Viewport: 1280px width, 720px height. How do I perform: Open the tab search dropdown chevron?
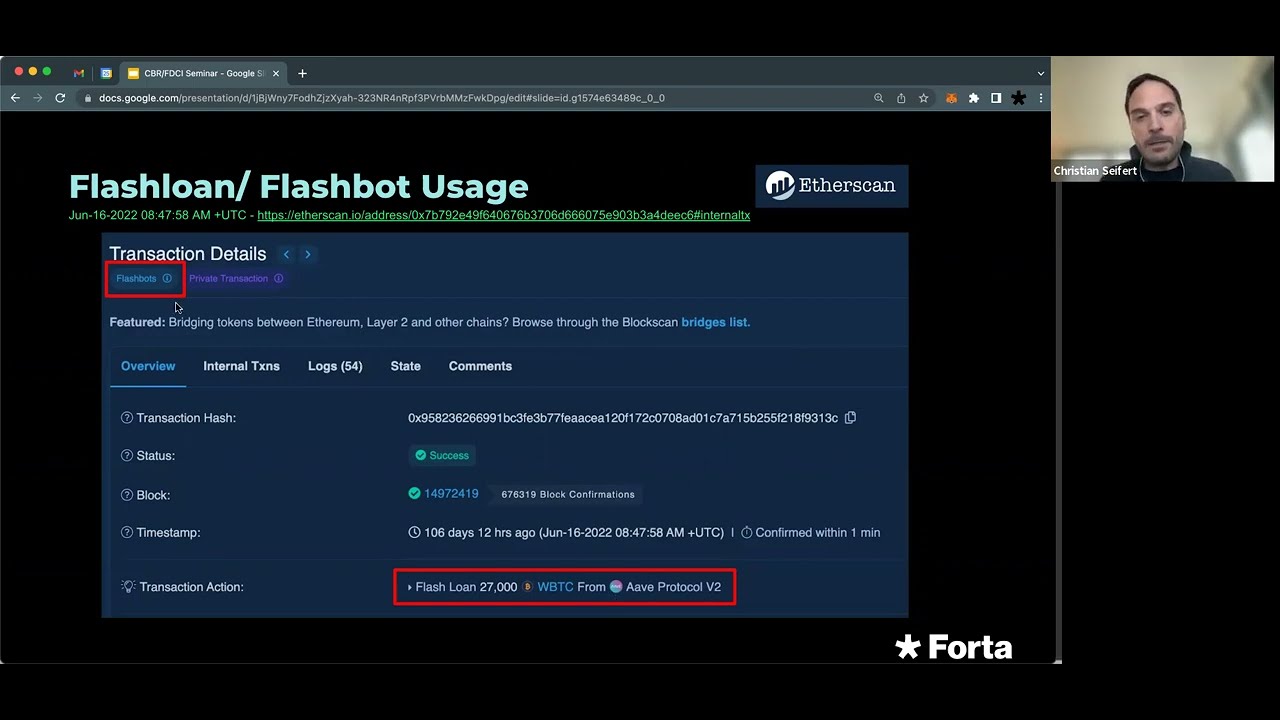click(x=1041, y=73)
